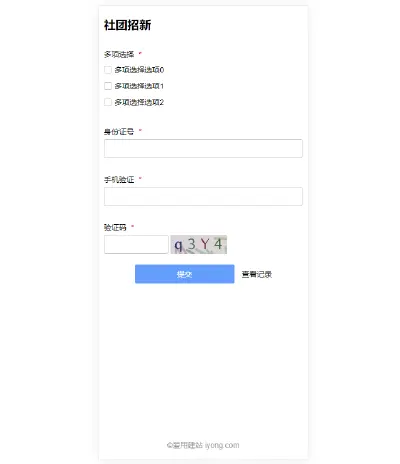The image size is (400, 464).
Task: Click the 多项选择 question label
Action: click(x=119, y=54)
